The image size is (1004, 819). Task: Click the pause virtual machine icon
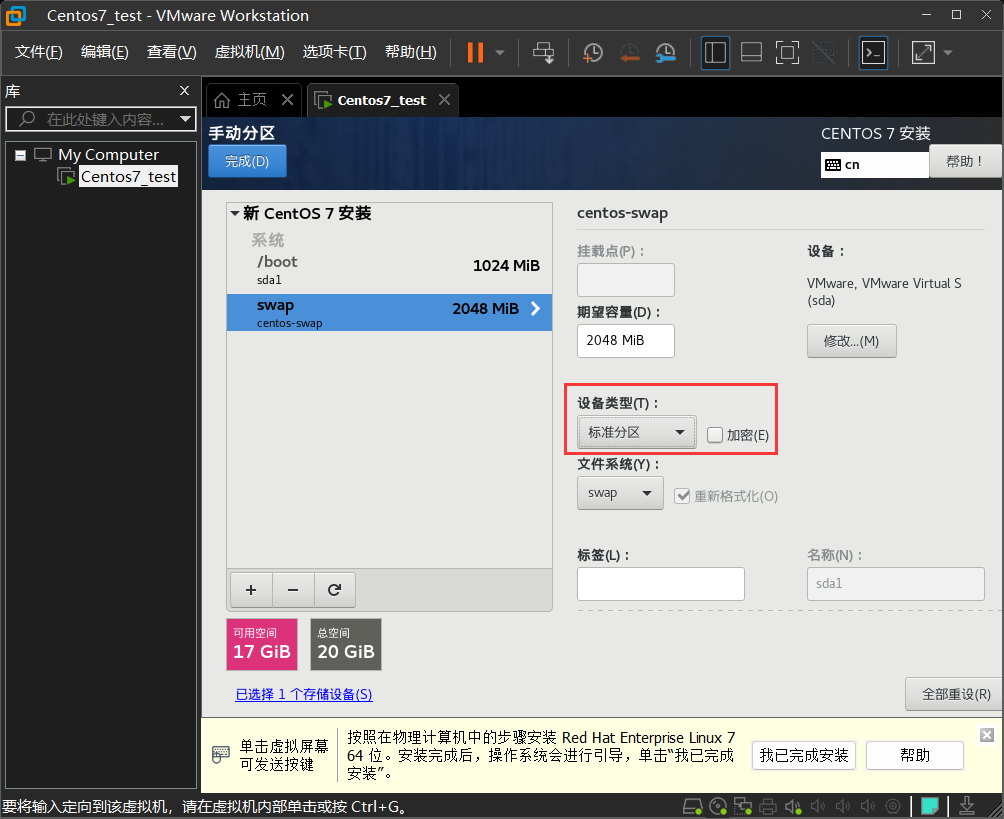point(475,52)
